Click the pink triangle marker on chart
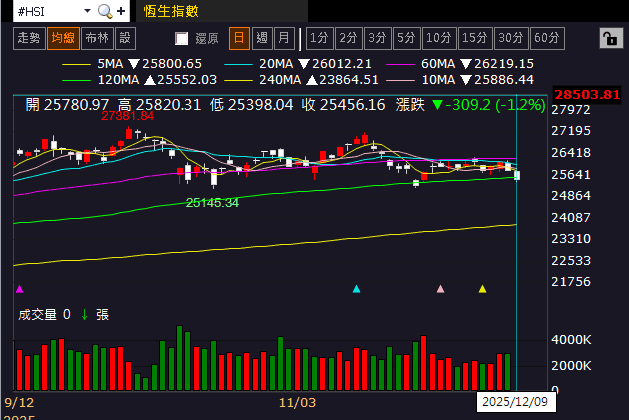629x420 pixels. coord(440,289)
